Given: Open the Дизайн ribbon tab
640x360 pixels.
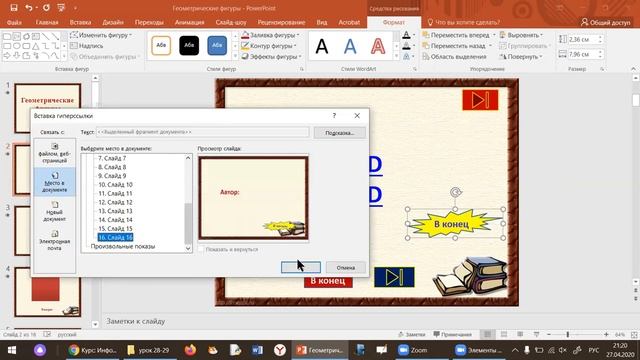Looking at the screenshot, I should point(113,22).
